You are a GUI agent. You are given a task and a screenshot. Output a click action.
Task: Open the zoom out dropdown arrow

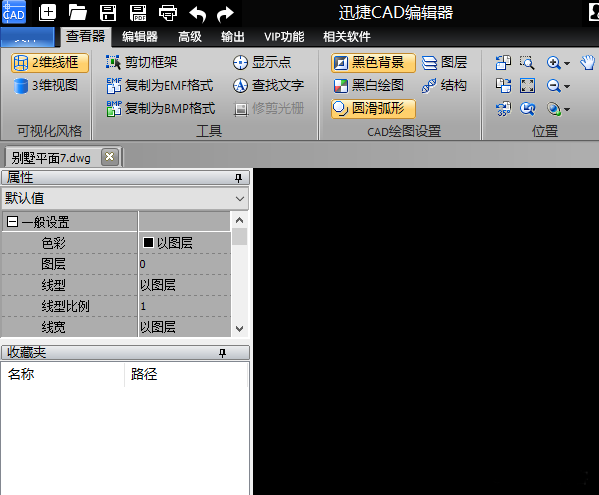pos(567,87)
